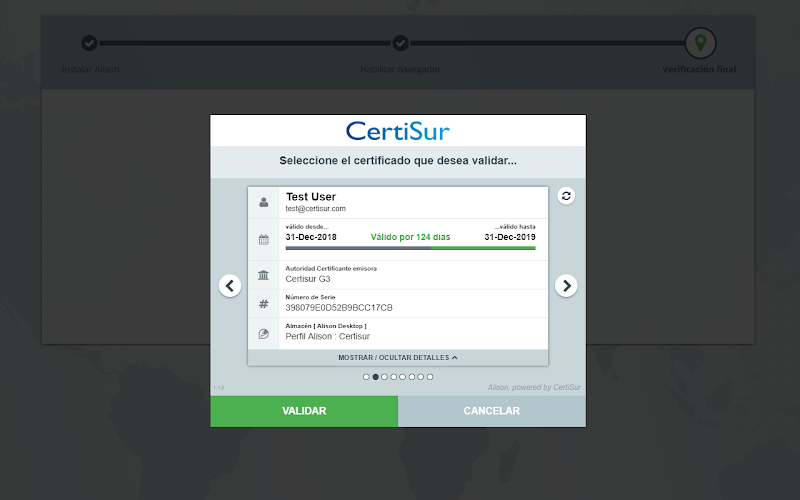800x500 pixels.
Task: Select the fourth pagination dot
Action: (393, 377)
